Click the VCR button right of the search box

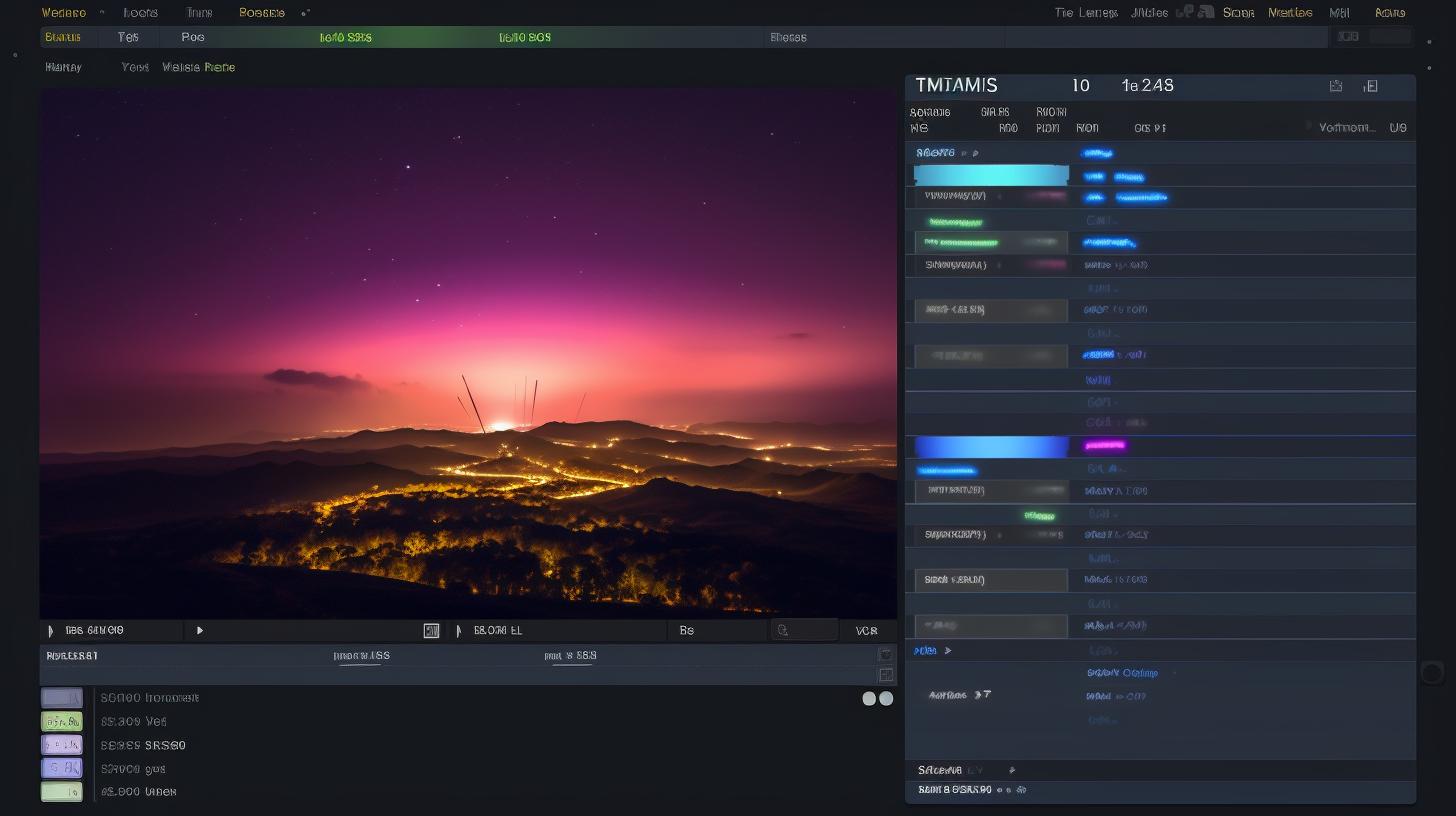point(866,631)
